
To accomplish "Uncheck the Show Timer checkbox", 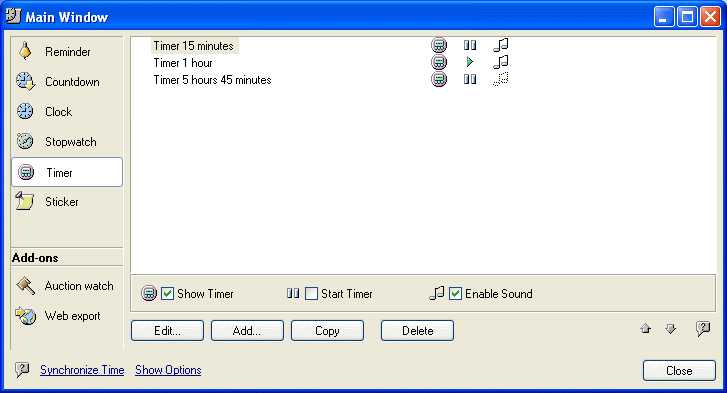I will coord(168,293).
